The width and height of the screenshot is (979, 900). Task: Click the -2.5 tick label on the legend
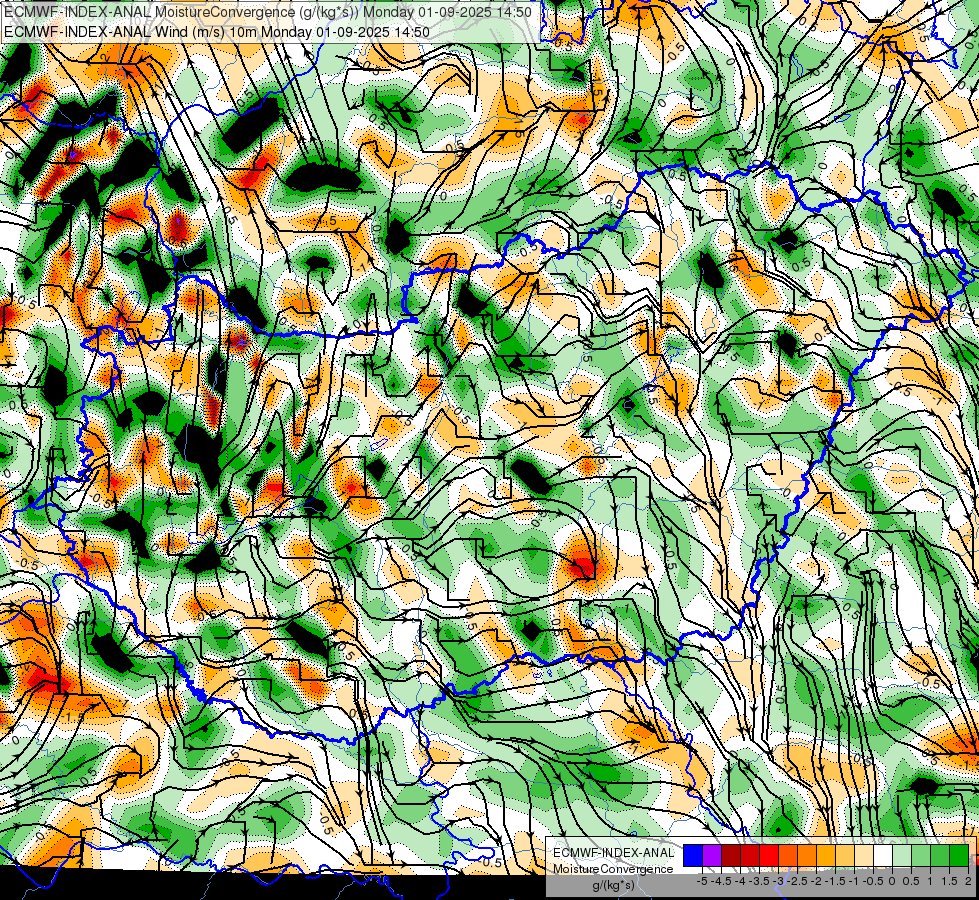pos(797,881)
